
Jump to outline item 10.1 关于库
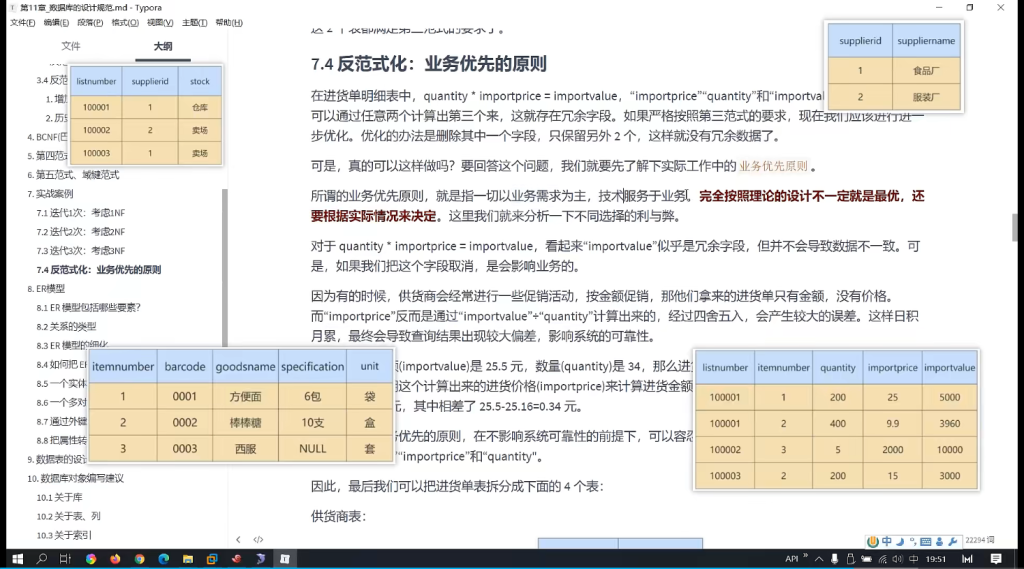(59, 497)
